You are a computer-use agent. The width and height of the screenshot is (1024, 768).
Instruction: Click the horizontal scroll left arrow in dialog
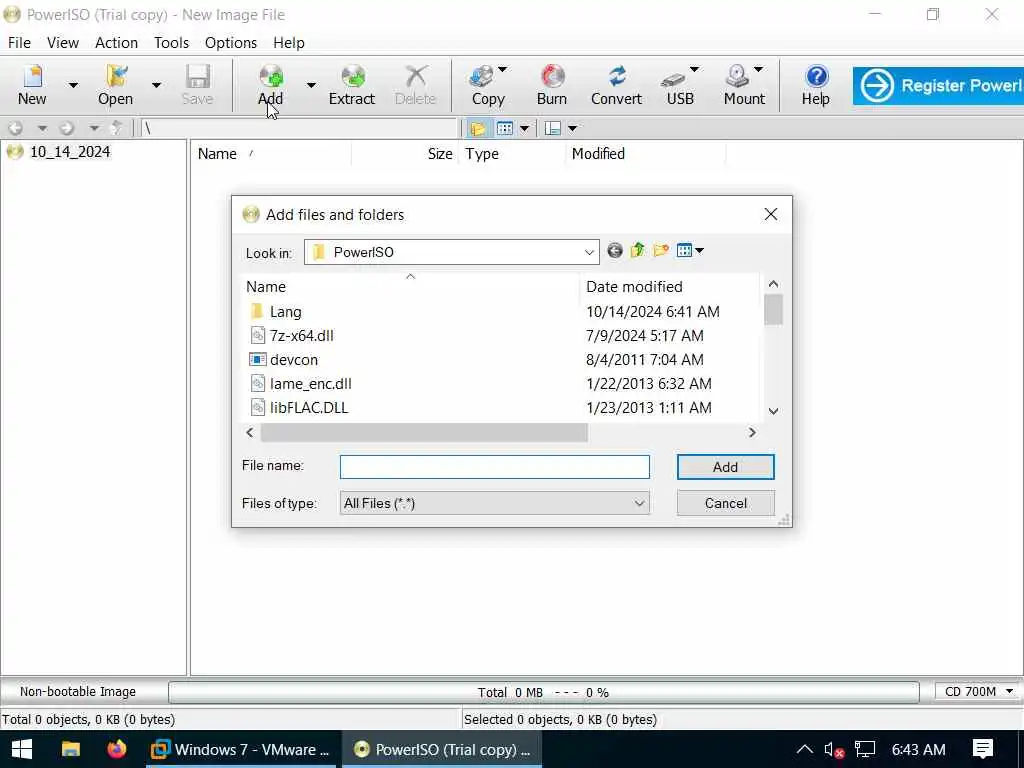(x=249, y=432)
